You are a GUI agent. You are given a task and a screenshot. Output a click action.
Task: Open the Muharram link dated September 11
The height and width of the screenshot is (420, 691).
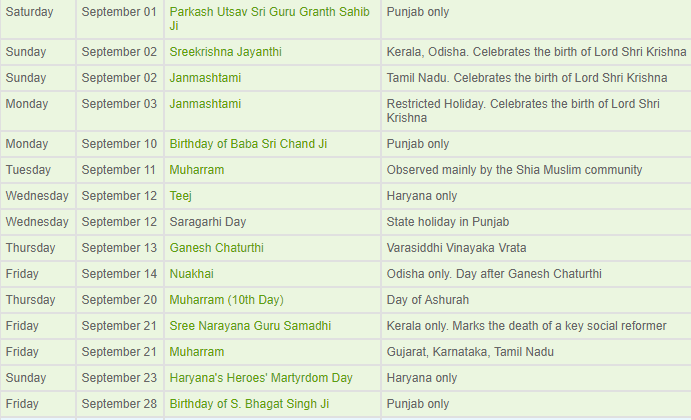(x=197, y=170)
